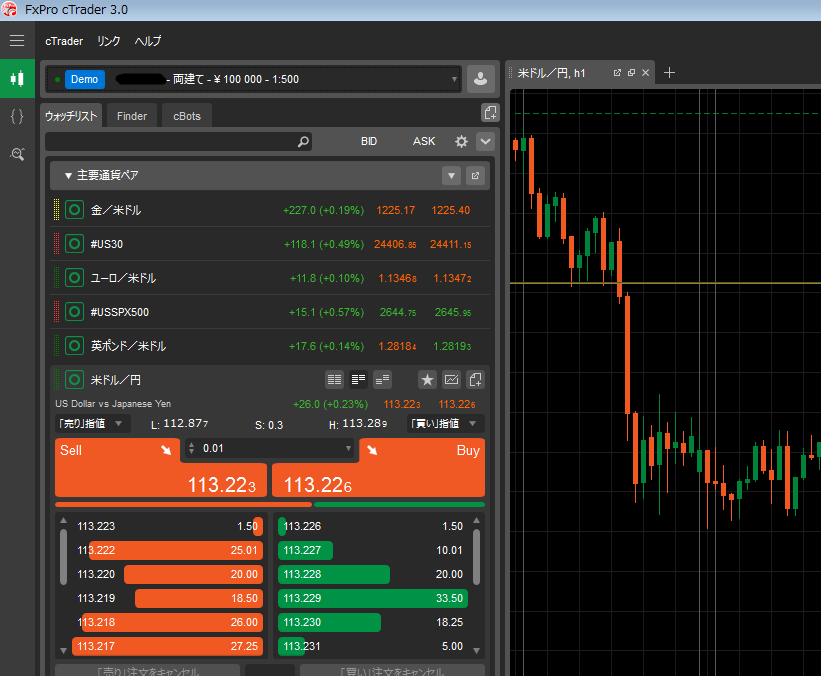Click the round symbol icon for ユーロ/米ドル
This screenshot has height=676, width=821.
pos(74,278)
